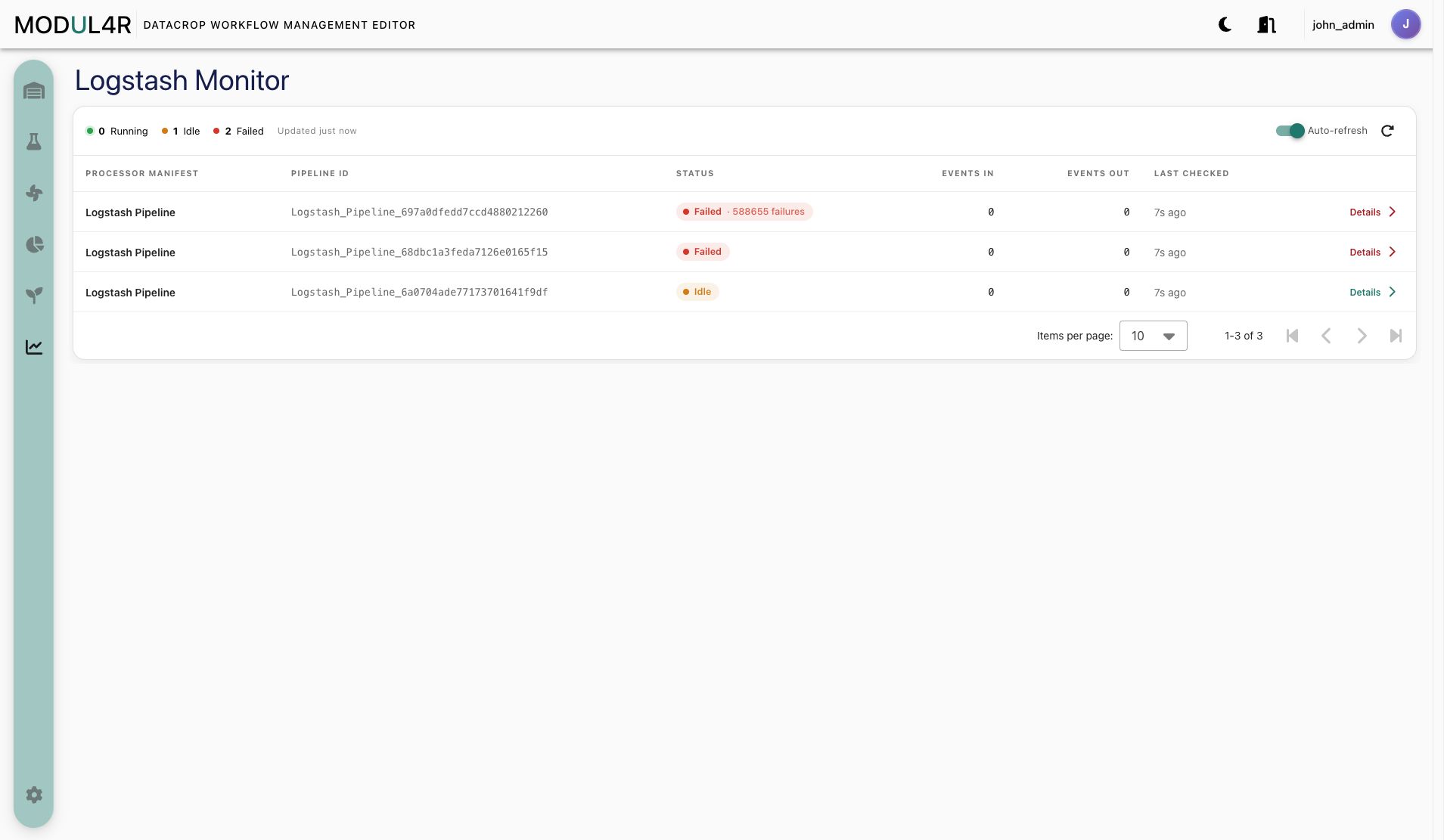
Task: Click the 2 Failed summary counter
Action: 238,131
